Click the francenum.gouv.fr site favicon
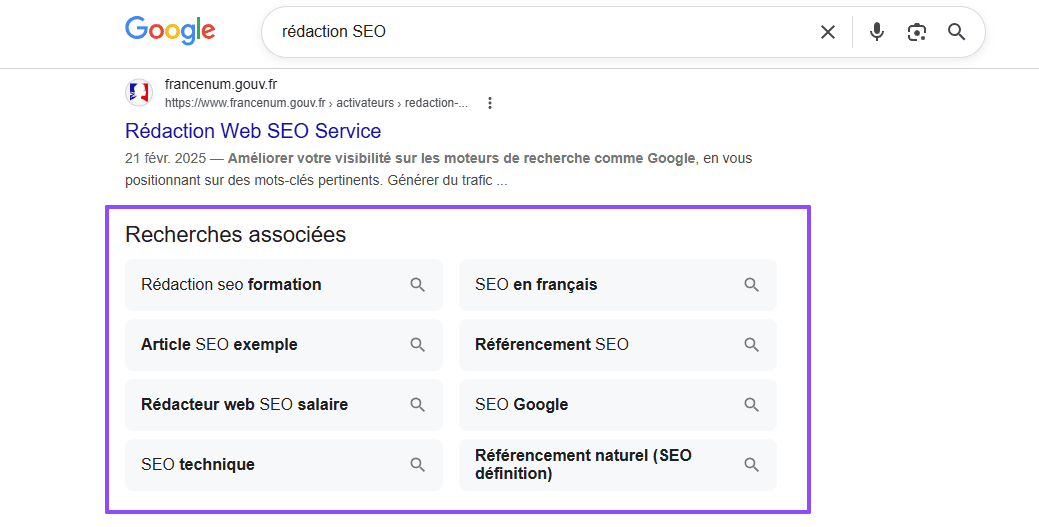The height and width of the screenshot is (527, 1039). click(139, 92)
